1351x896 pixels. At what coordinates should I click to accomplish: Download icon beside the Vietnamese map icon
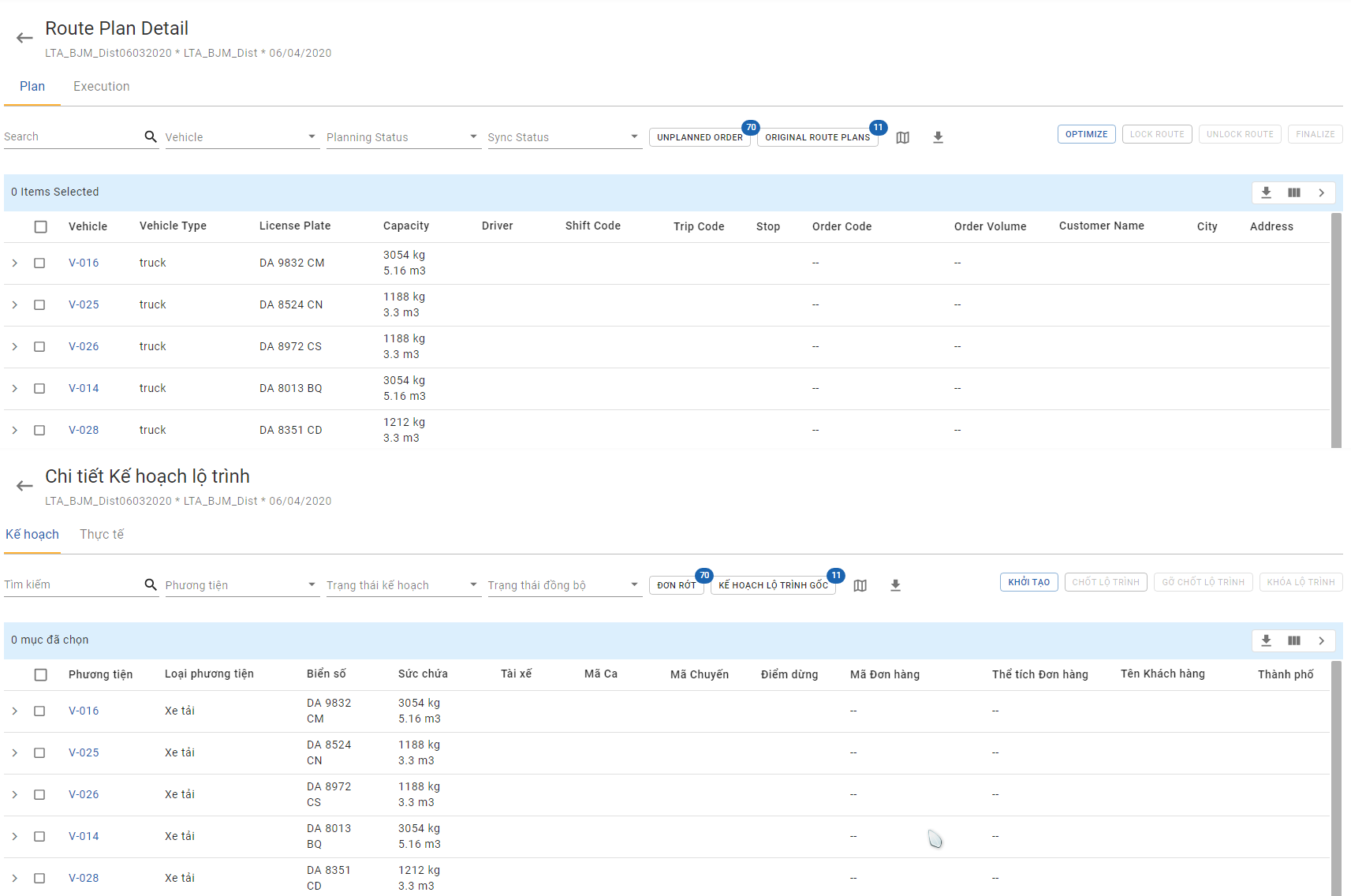895,585
